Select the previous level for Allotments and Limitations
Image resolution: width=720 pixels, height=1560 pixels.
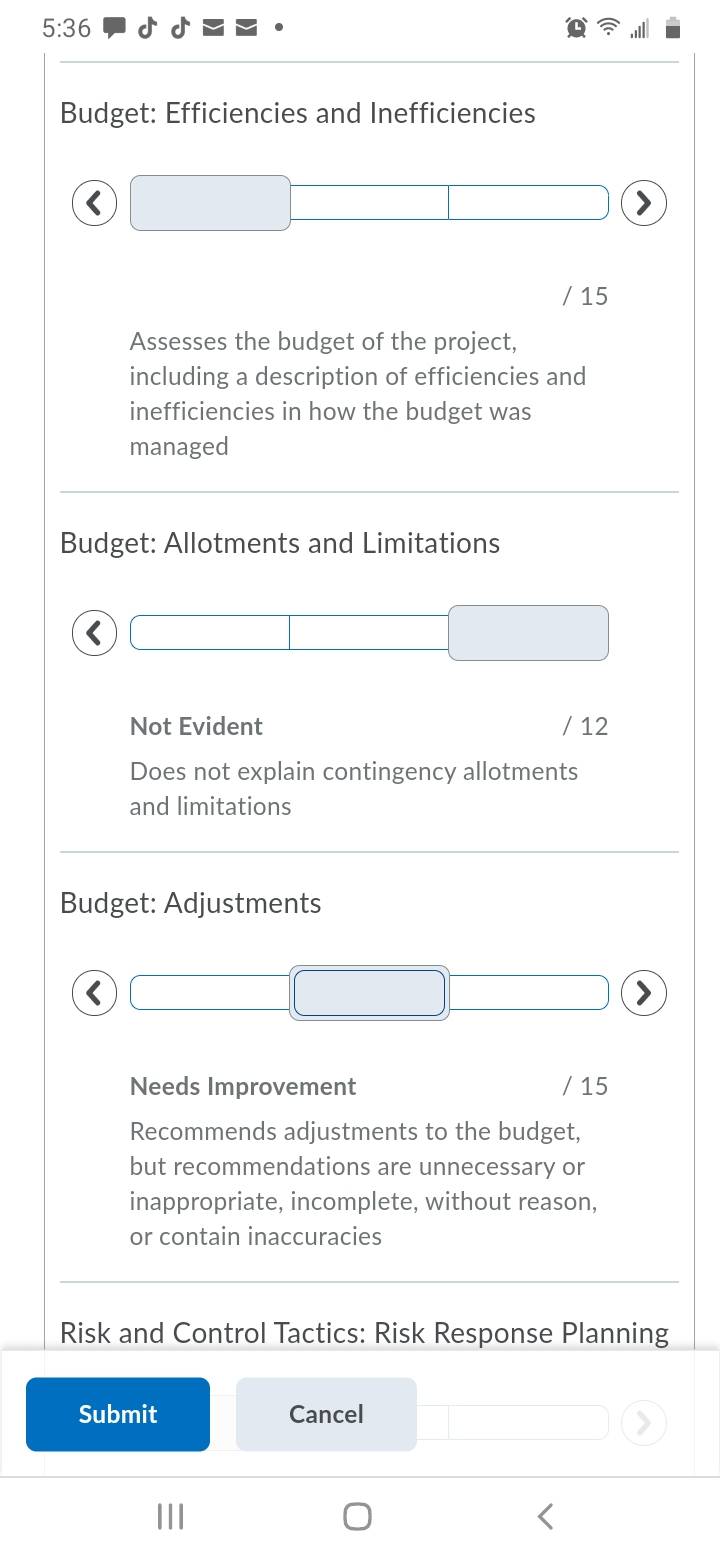pyautogui.click(x=95, y=633)
